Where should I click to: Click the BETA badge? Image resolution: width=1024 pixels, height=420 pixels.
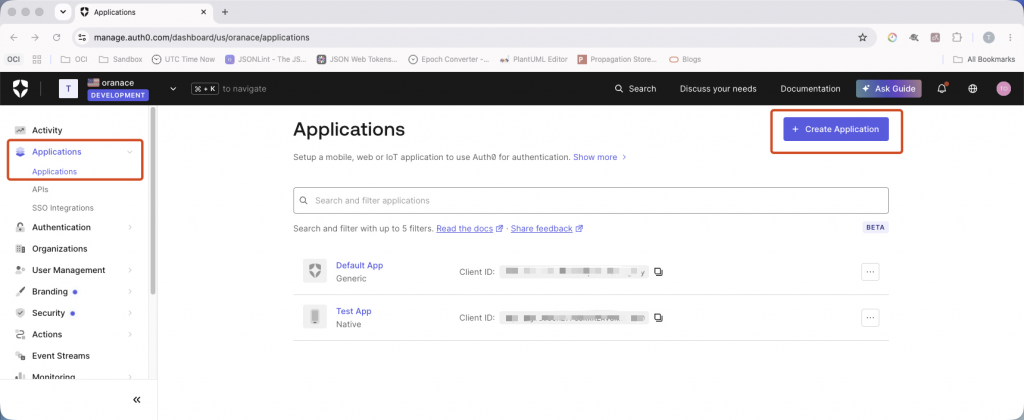point(876,227)
